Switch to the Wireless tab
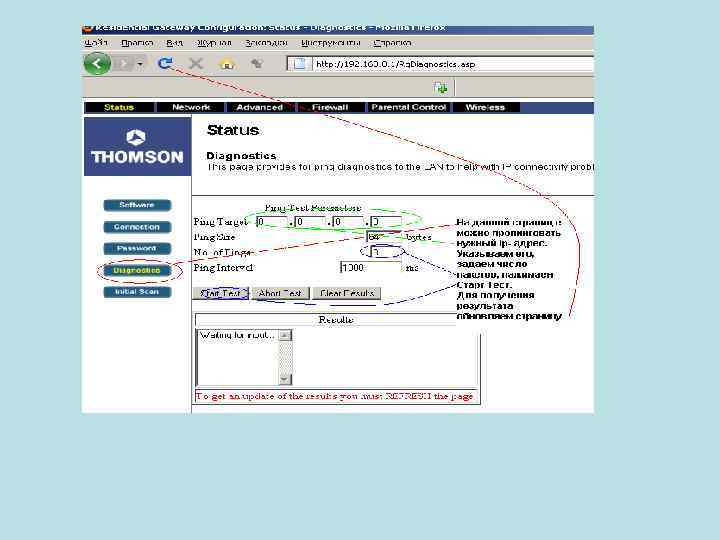Viewport: 720px width, 540px height. point(485,107)
